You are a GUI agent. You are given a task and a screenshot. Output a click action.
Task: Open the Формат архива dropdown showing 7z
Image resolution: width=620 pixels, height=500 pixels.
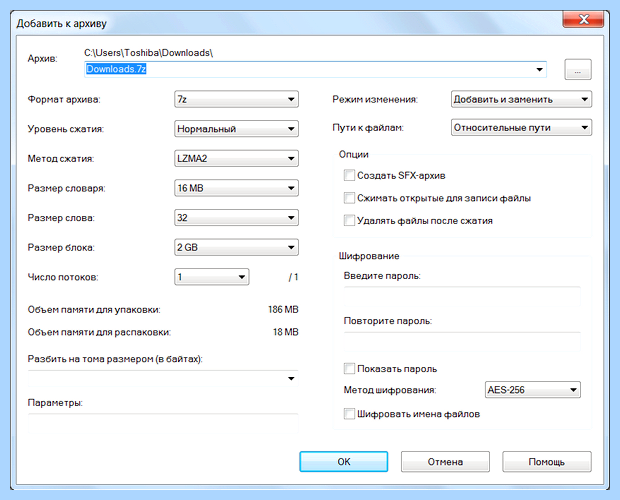tap(236, 99)
